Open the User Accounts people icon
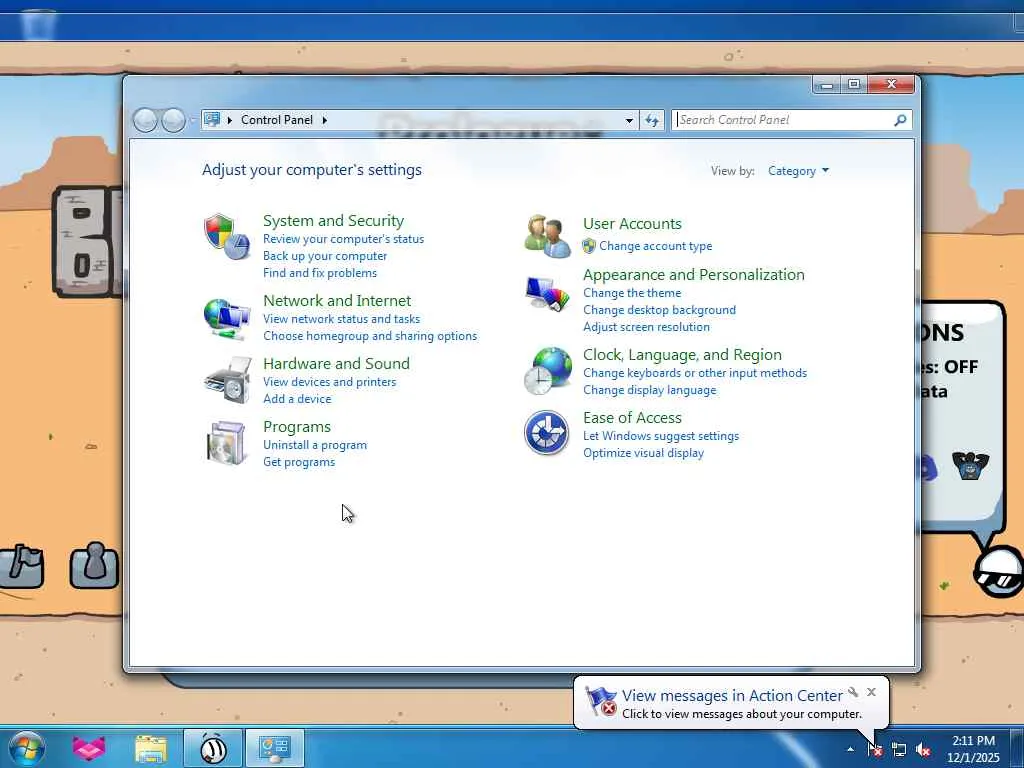 [547, 236]
